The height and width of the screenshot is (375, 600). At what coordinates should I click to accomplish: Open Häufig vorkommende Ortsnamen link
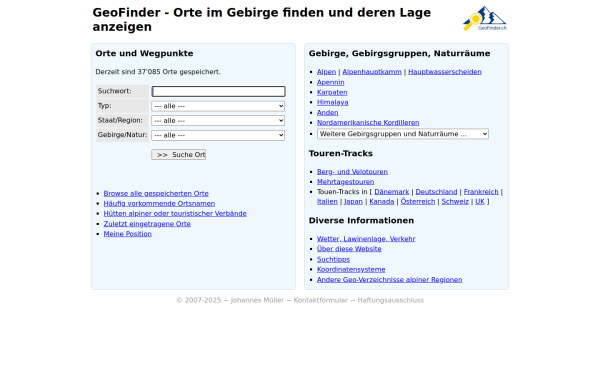(159, 204)
